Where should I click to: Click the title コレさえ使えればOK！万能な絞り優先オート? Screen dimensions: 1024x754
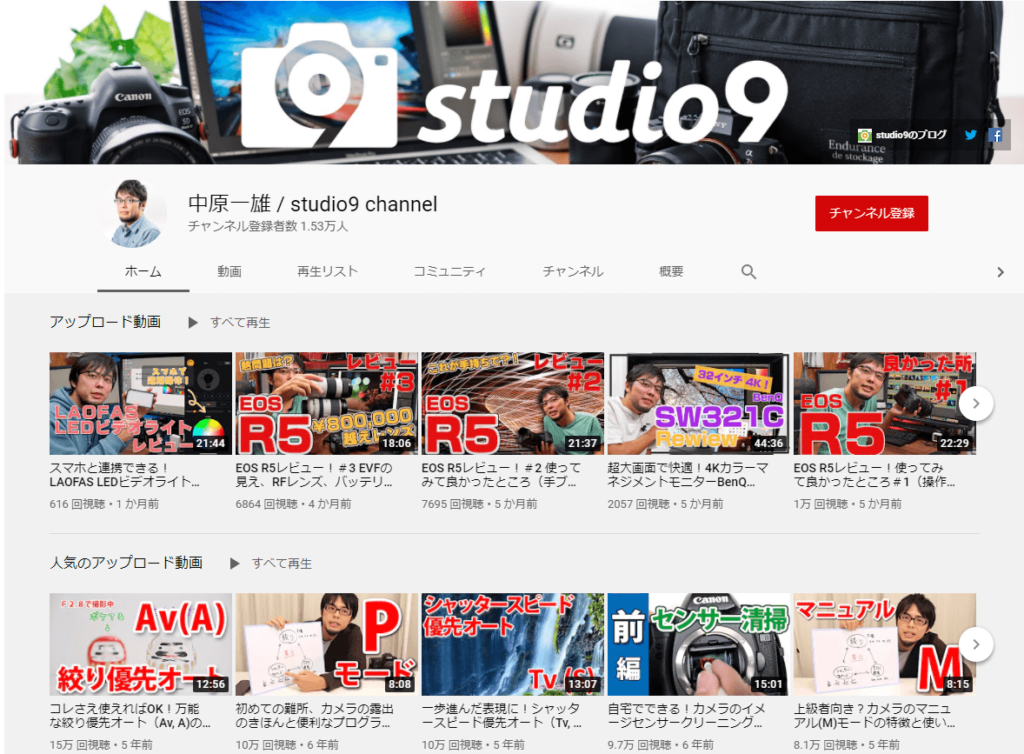coord(131,715)
